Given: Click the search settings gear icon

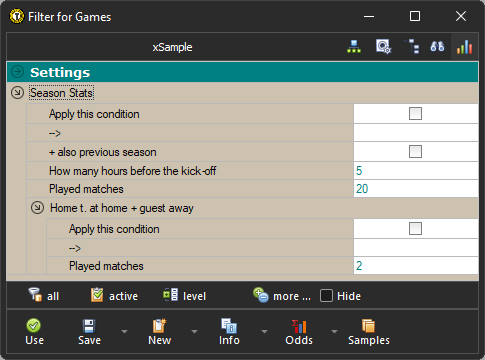Looking at the screenshot, I should [383, 47].
